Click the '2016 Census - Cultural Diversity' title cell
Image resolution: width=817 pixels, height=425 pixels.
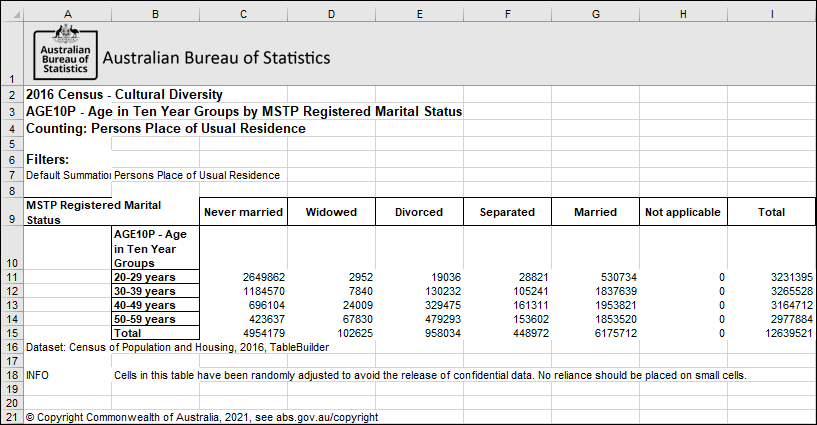(x=124, y=95)
